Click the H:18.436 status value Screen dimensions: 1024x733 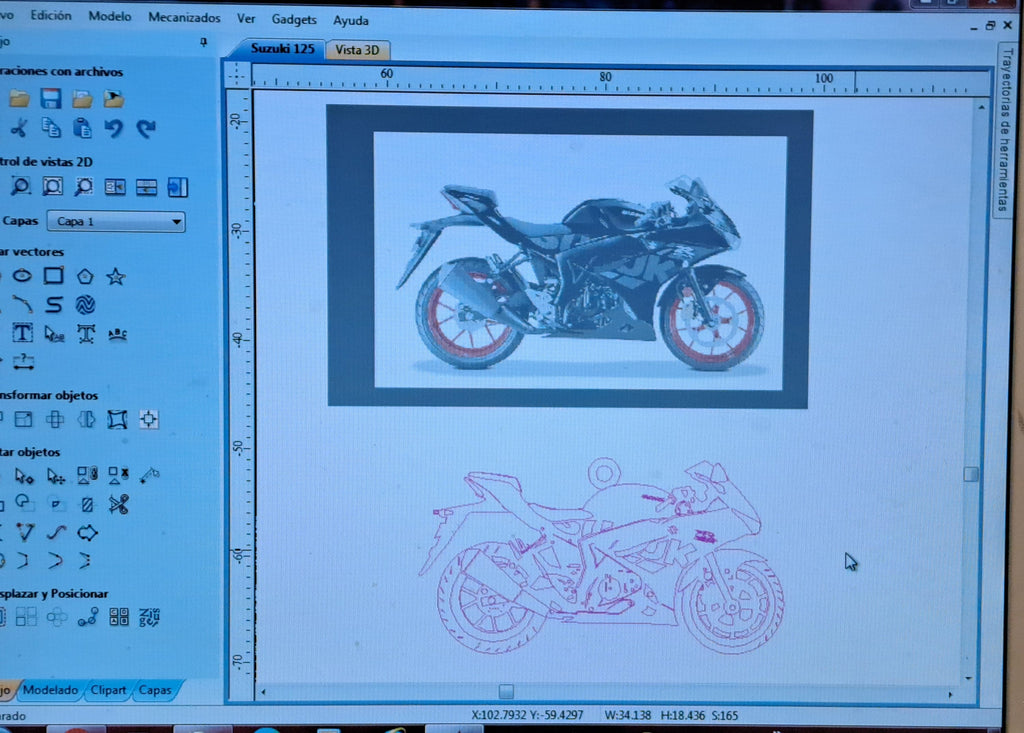[x=682, y=715]
